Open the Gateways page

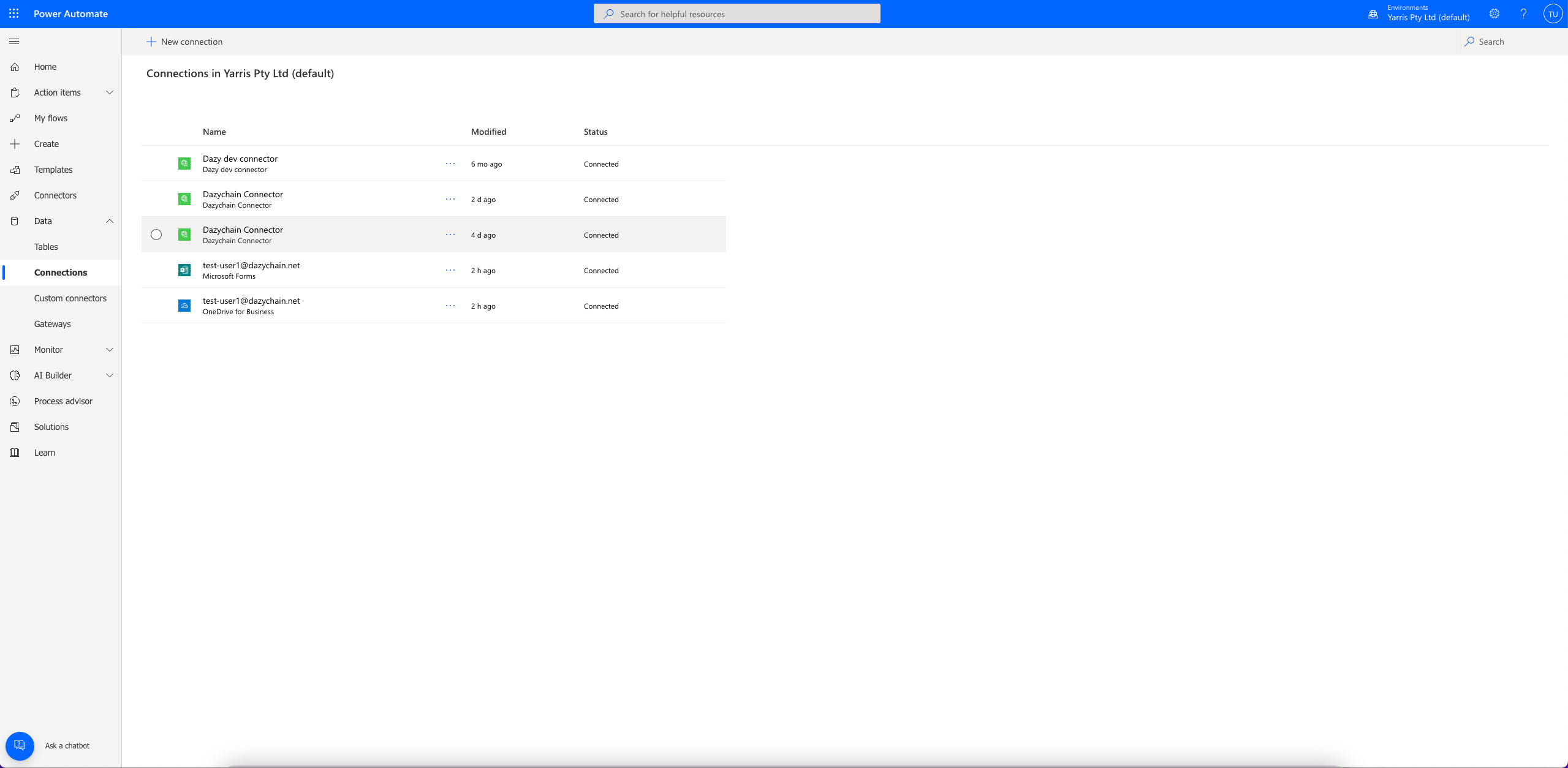pyautogui.click(x=53, y=324)
